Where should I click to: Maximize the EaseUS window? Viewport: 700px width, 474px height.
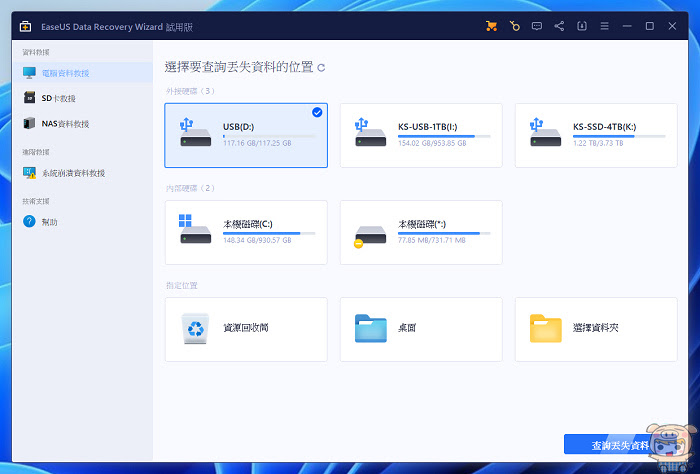(650, 26)
